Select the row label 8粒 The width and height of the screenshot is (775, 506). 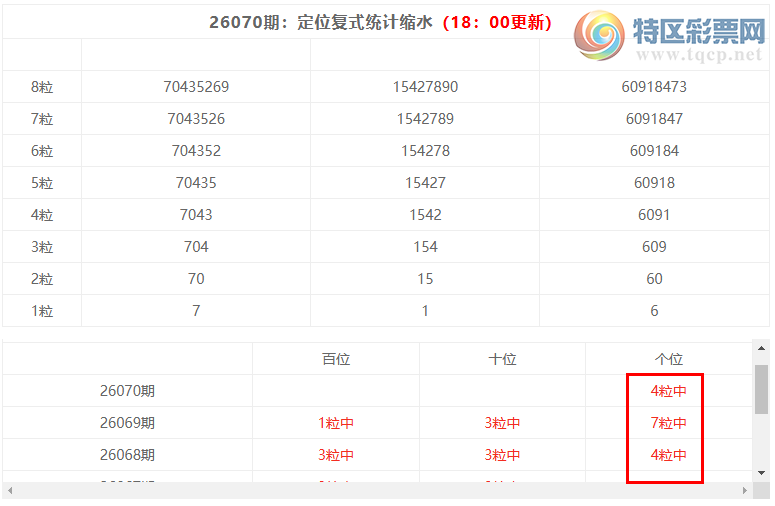click(42, 87)
